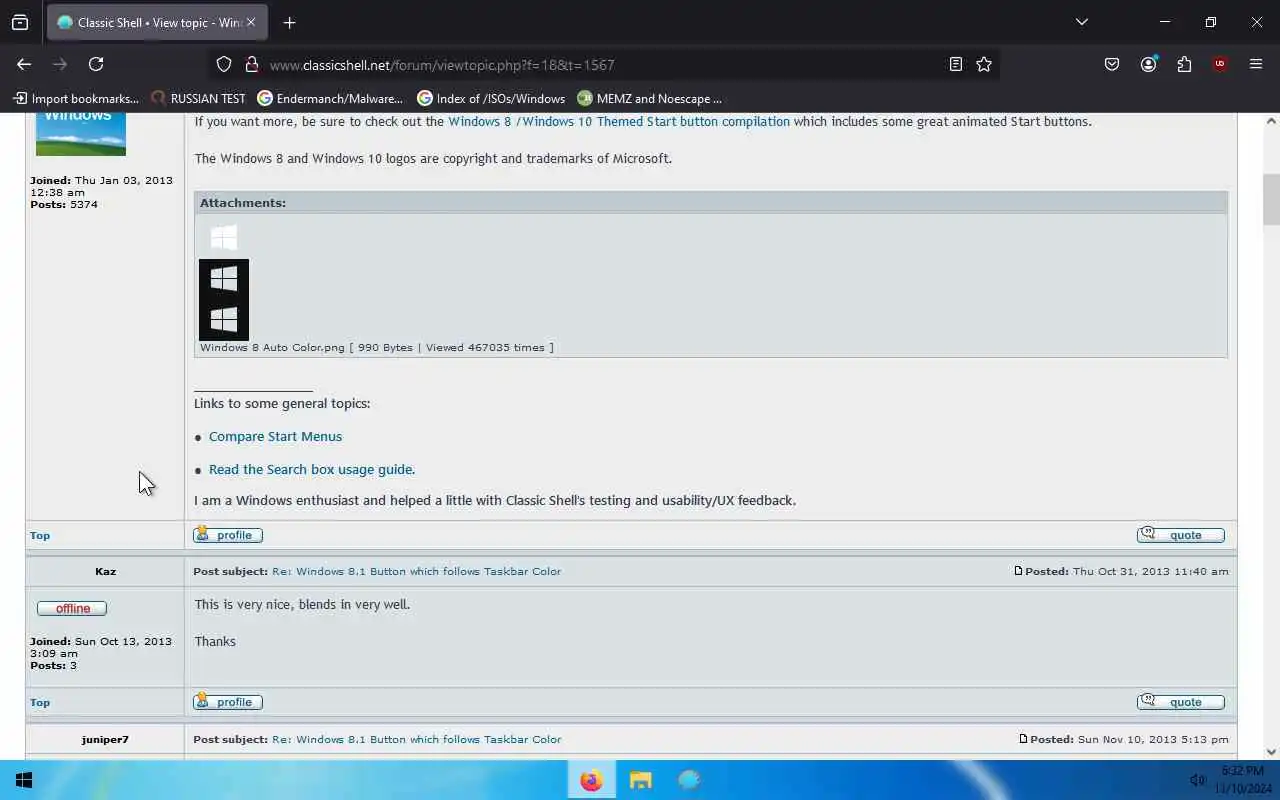The image size is (1280, 800).
Task: Click 'Posts: 5374' text
Action: (64, 204)
